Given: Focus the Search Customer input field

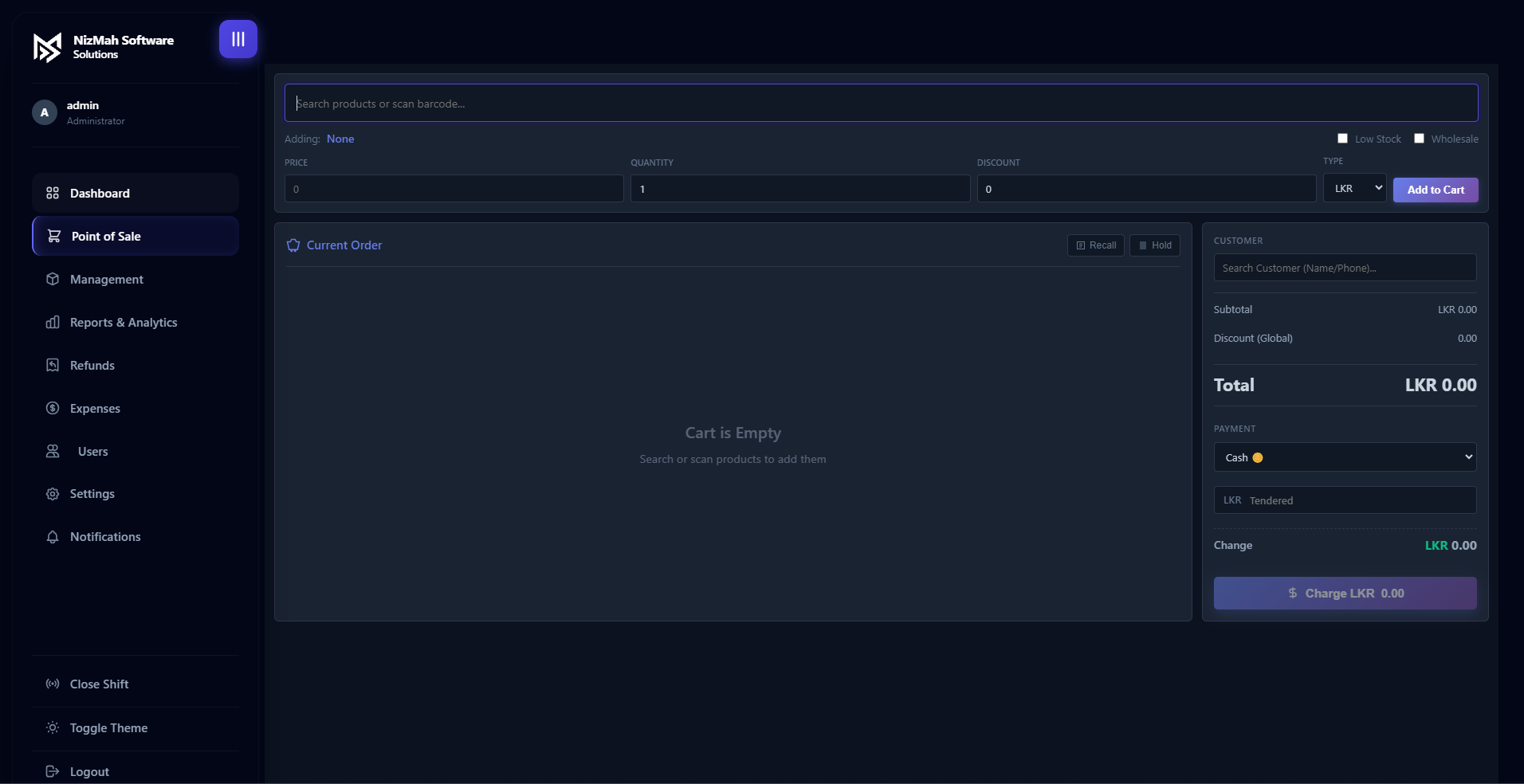Looking at the screenshot, I should pyautogui.click(x=1345, y=268).
